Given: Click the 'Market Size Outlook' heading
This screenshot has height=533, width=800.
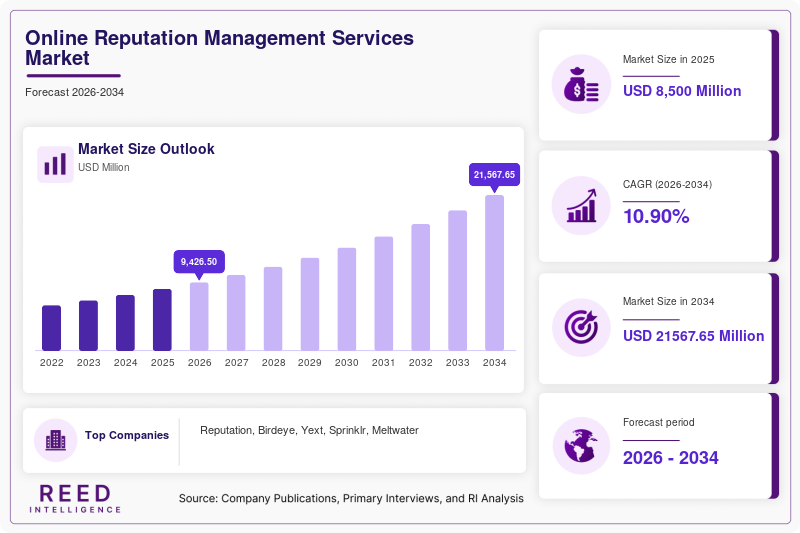Looking at the screenshot, I should pos(146,149).
